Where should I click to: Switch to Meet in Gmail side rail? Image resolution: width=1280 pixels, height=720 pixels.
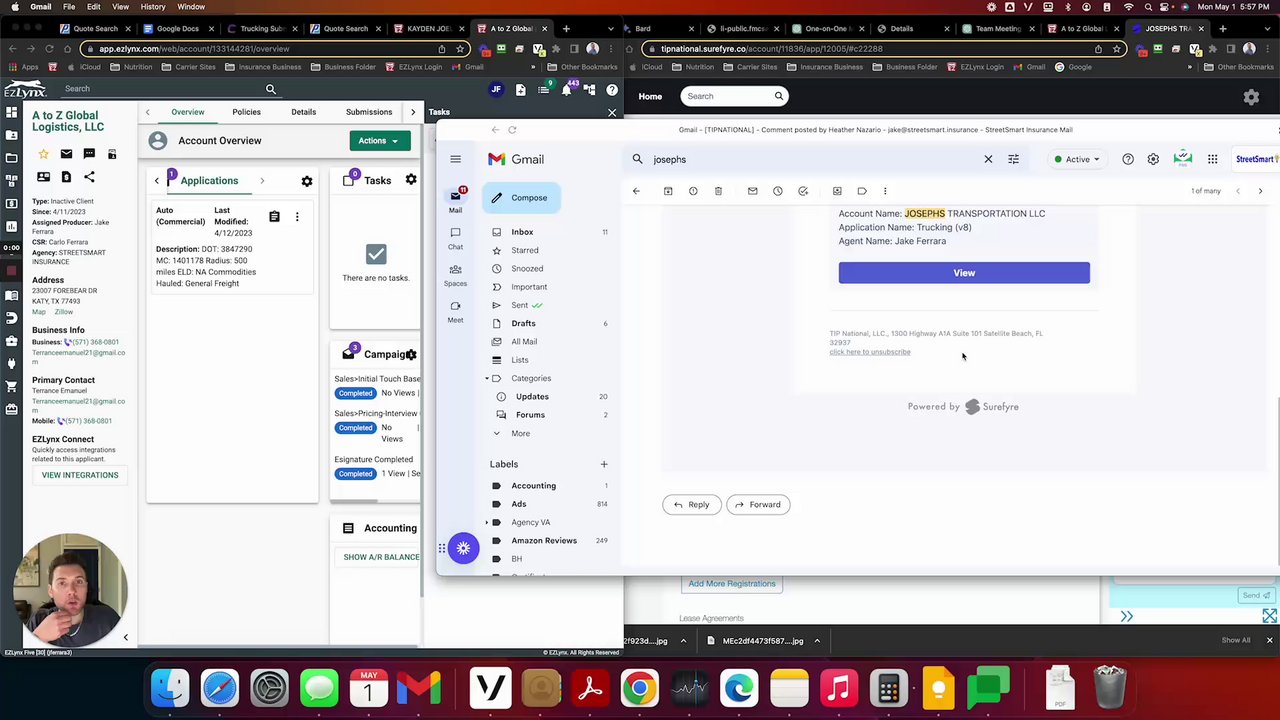click(455, 311)
